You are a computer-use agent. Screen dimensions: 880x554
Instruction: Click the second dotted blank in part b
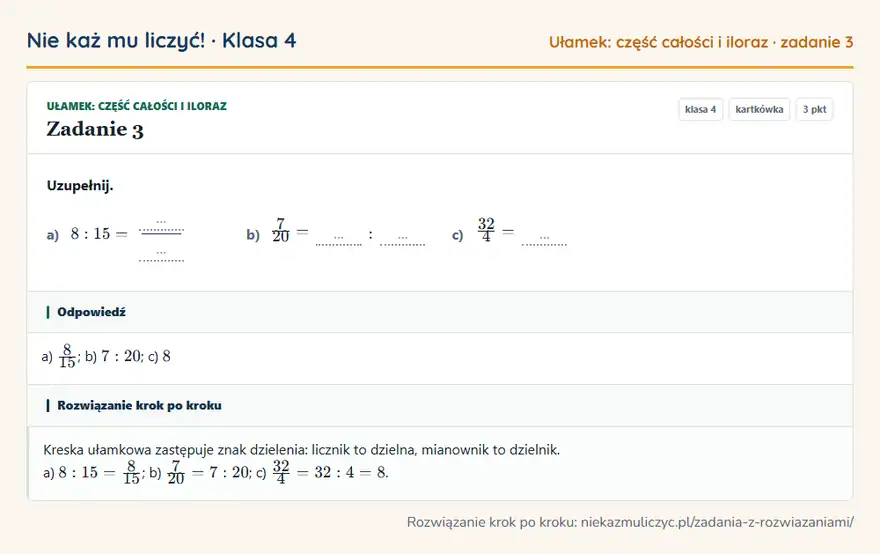coord(402,241)
